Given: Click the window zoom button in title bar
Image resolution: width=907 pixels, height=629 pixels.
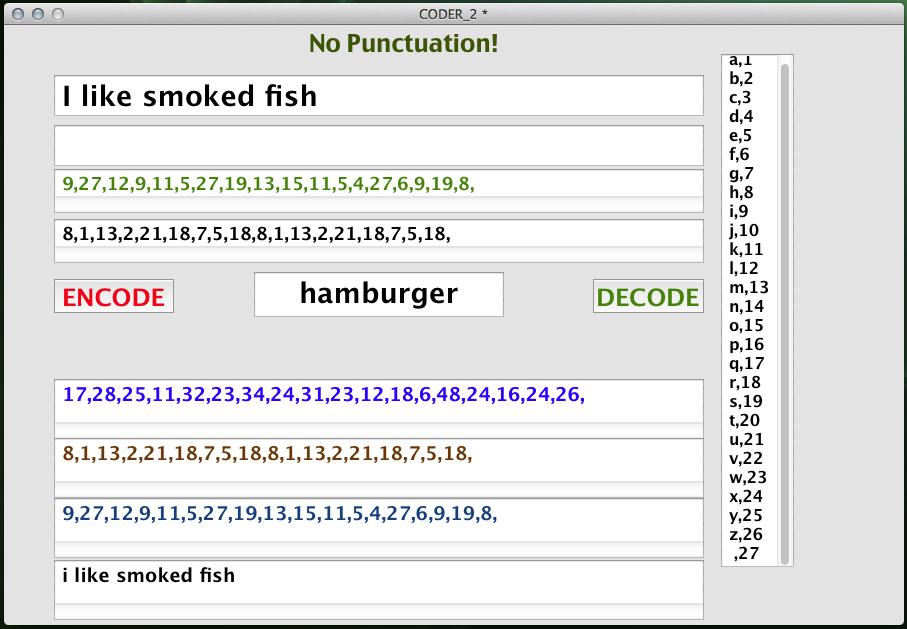Looking at the screenshot, I should click(57, 14).
